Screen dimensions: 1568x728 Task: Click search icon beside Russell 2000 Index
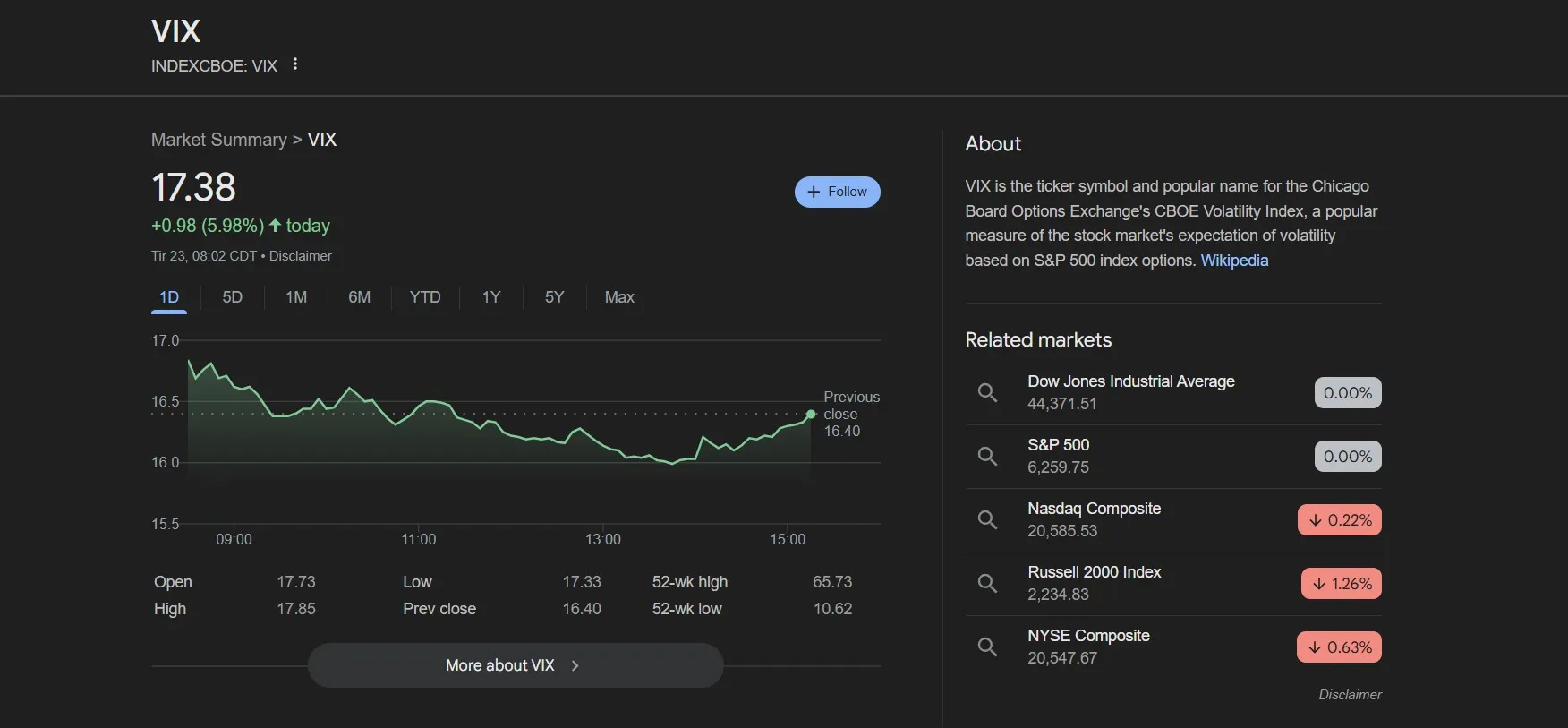click(x=987, y=583)
